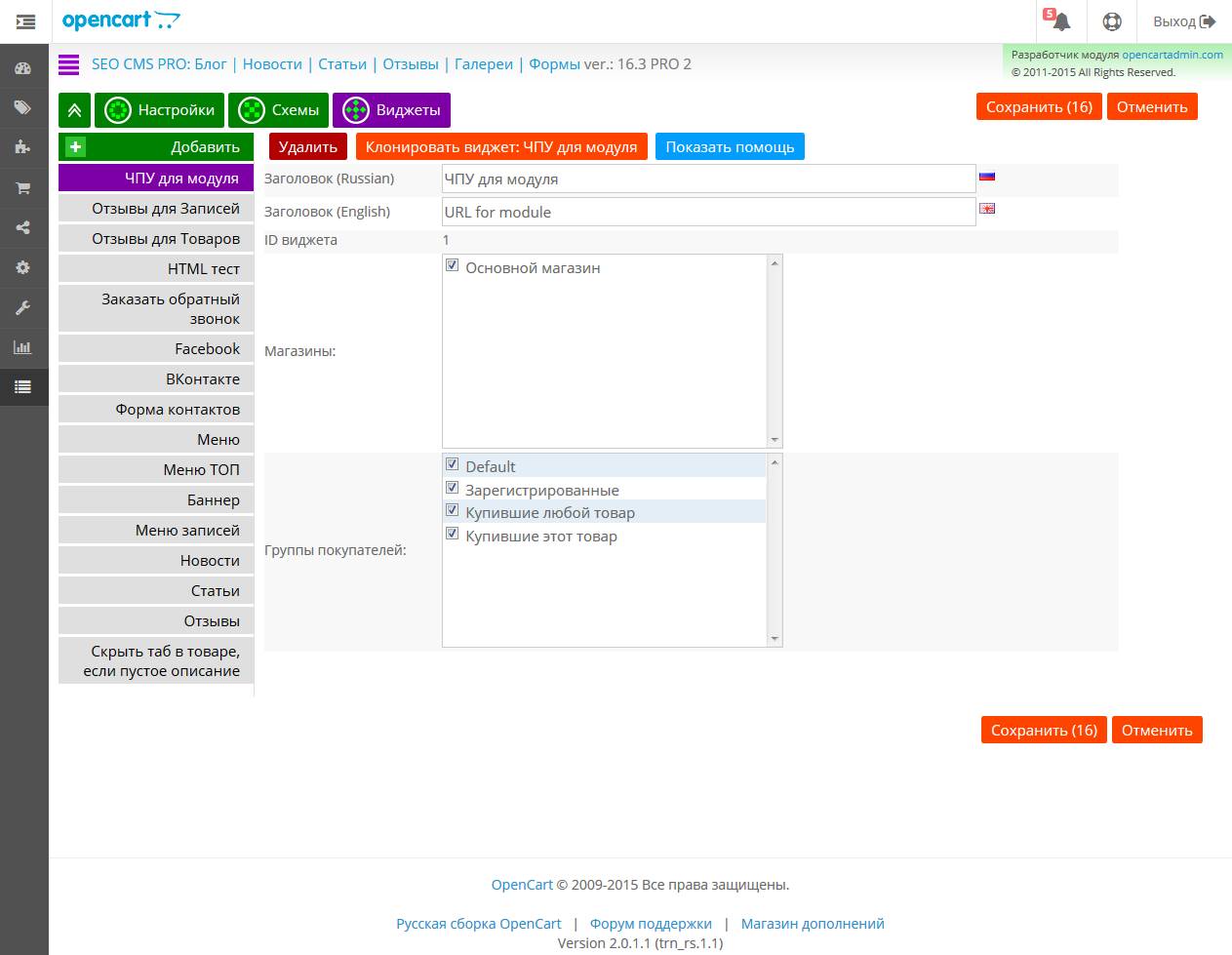The image size is (1232, 955).
Task: Click the bottom Отменить button
Action: pyautogui.click(x=1157, y=730)
